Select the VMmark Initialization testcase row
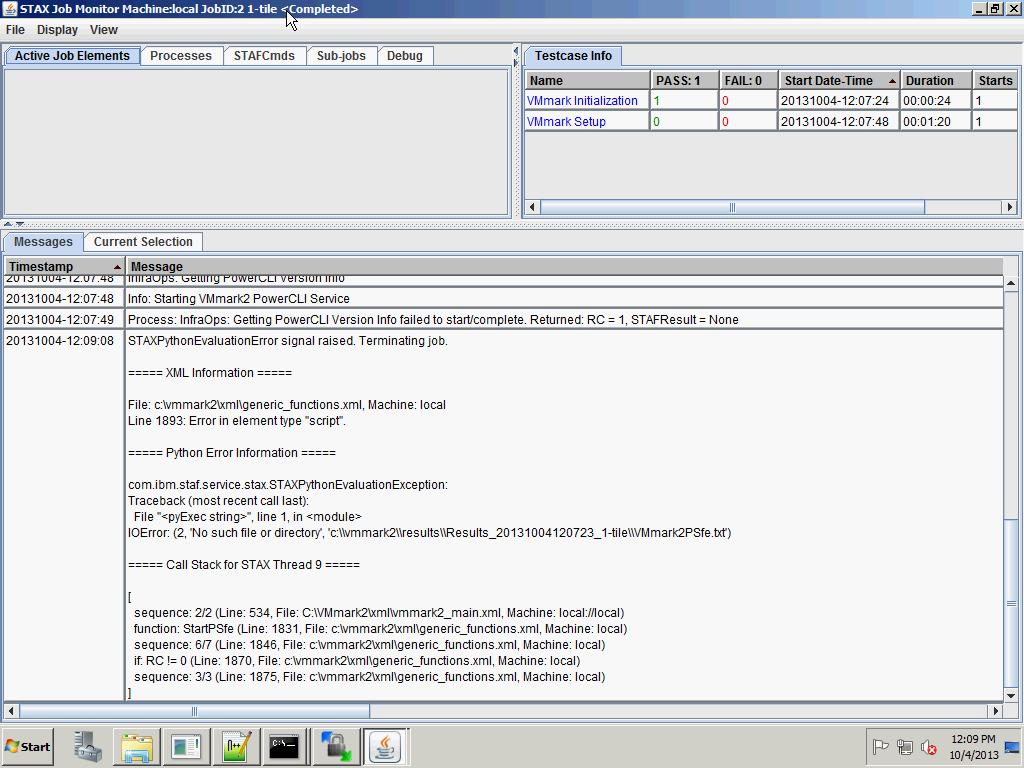This screenshot has width=1024, height=768. 771,101
